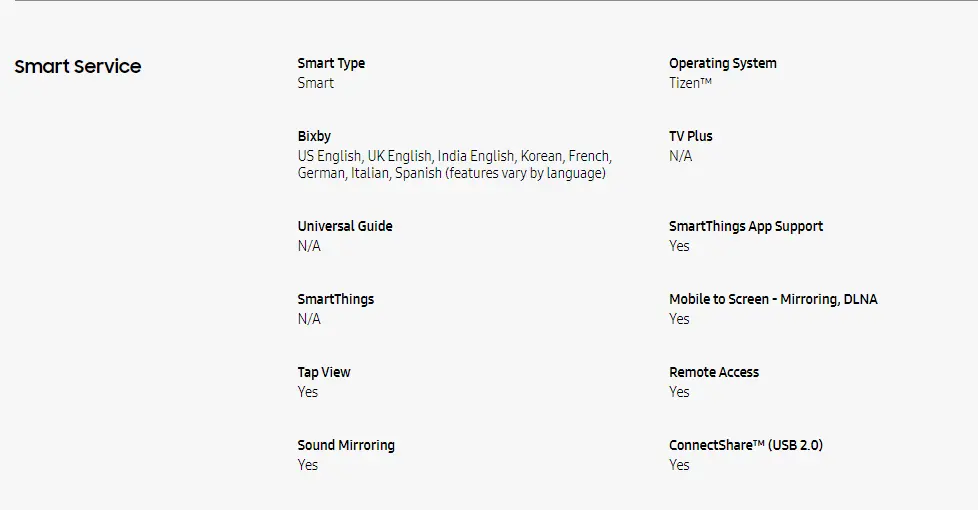Click the Bixby spec label
The width and height of the screenshot is (978, 510).
tap(314, 136)
